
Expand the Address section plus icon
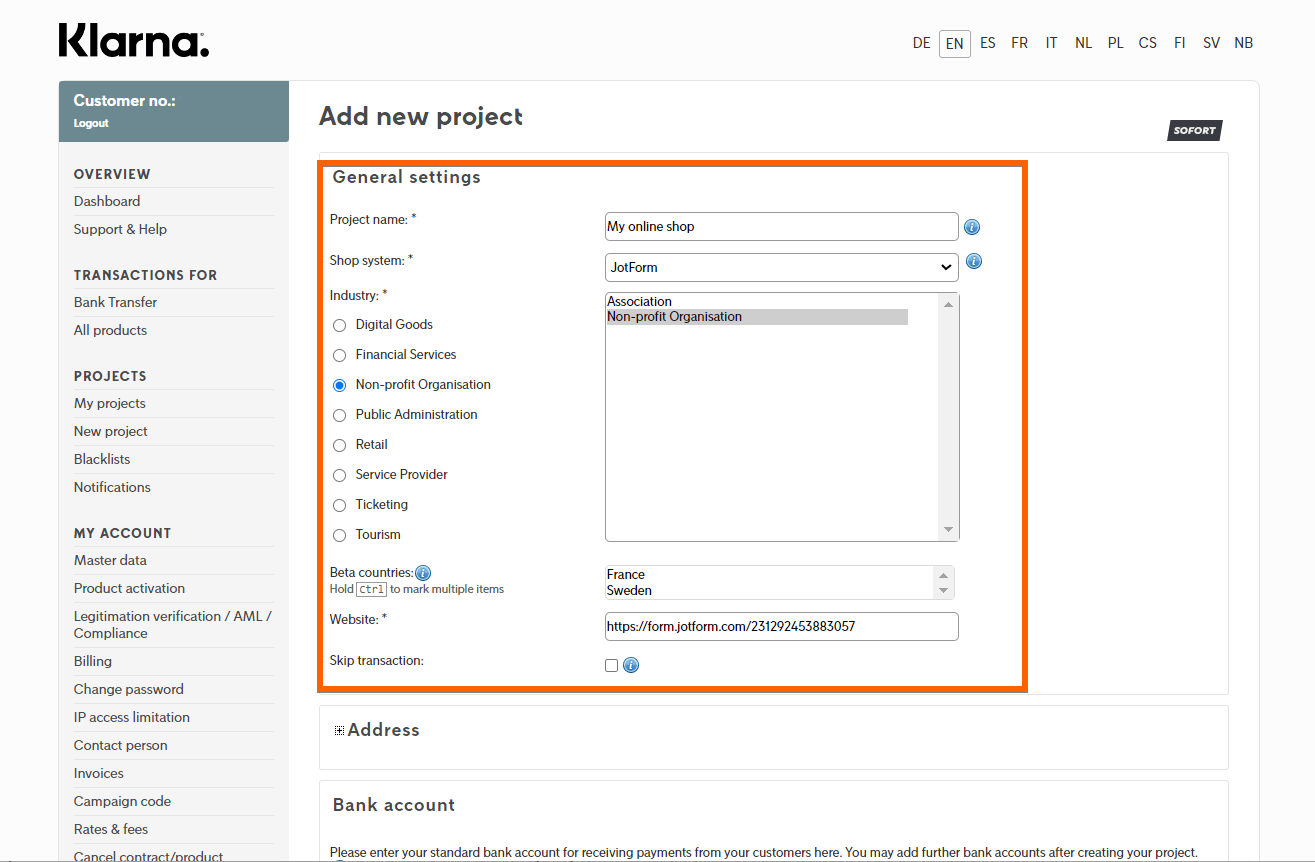339,731
